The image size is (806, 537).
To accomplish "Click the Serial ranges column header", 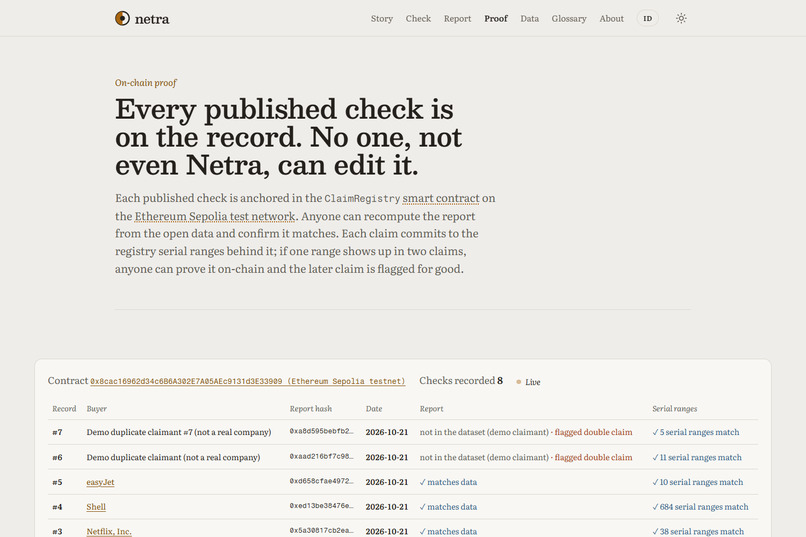I will tap(674, 409).
